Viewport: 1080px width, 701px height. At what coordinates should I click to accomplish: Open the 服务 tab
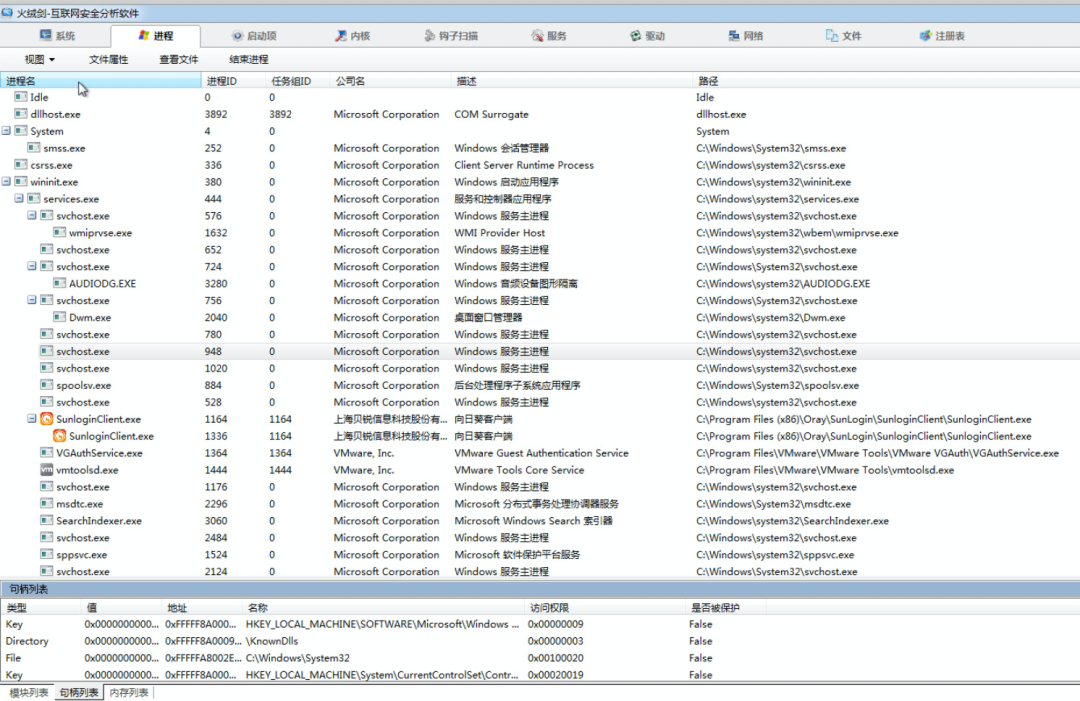549,36
